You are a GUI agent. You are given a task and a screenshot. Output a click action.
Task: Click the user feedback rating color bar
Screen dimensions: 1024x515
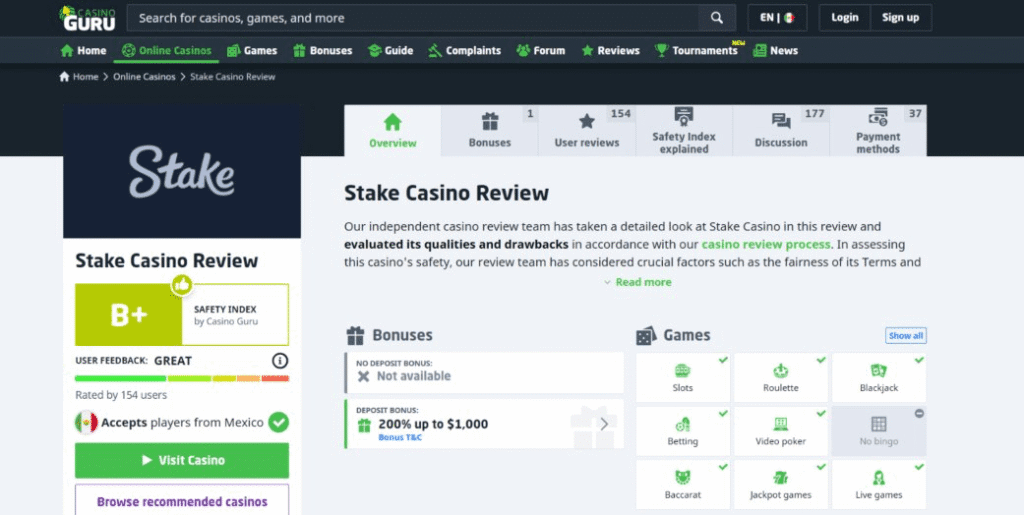182,379
